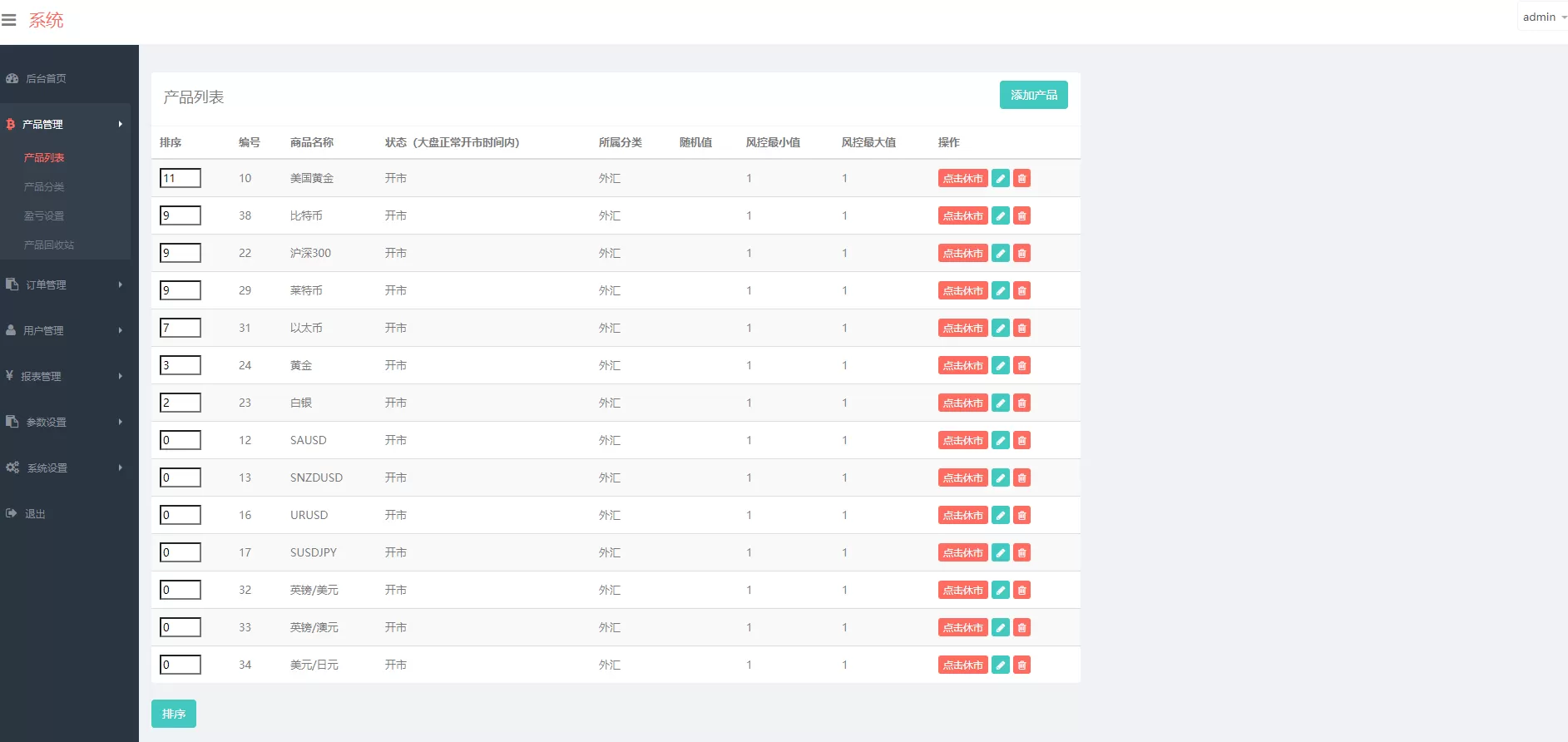Delete the 英镑/美元 product row
The height and width of the screenshot is (742, 1568).
pos(1022,590)
